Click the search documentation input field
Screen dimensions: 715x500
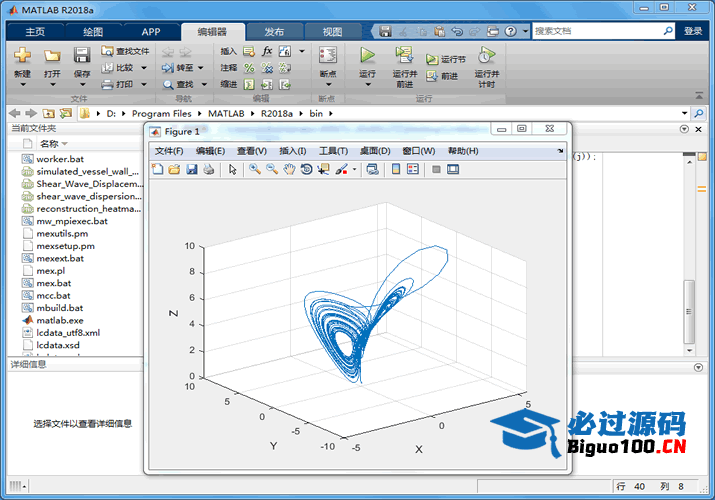[597, 31]
